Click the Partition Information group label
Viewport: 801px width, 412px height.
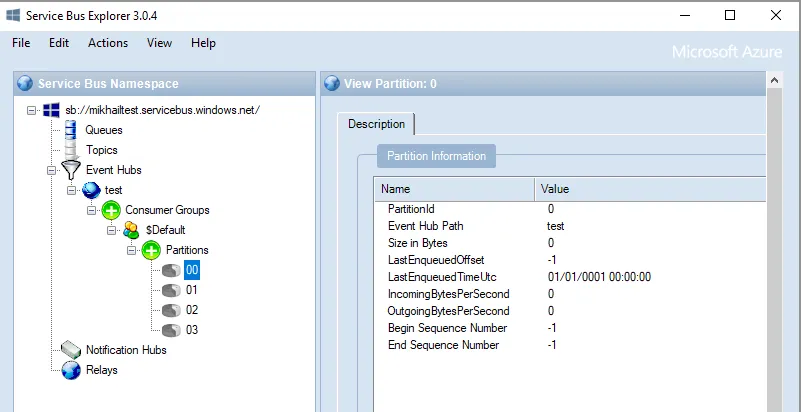pyautogui.click(x=436, y=156)
